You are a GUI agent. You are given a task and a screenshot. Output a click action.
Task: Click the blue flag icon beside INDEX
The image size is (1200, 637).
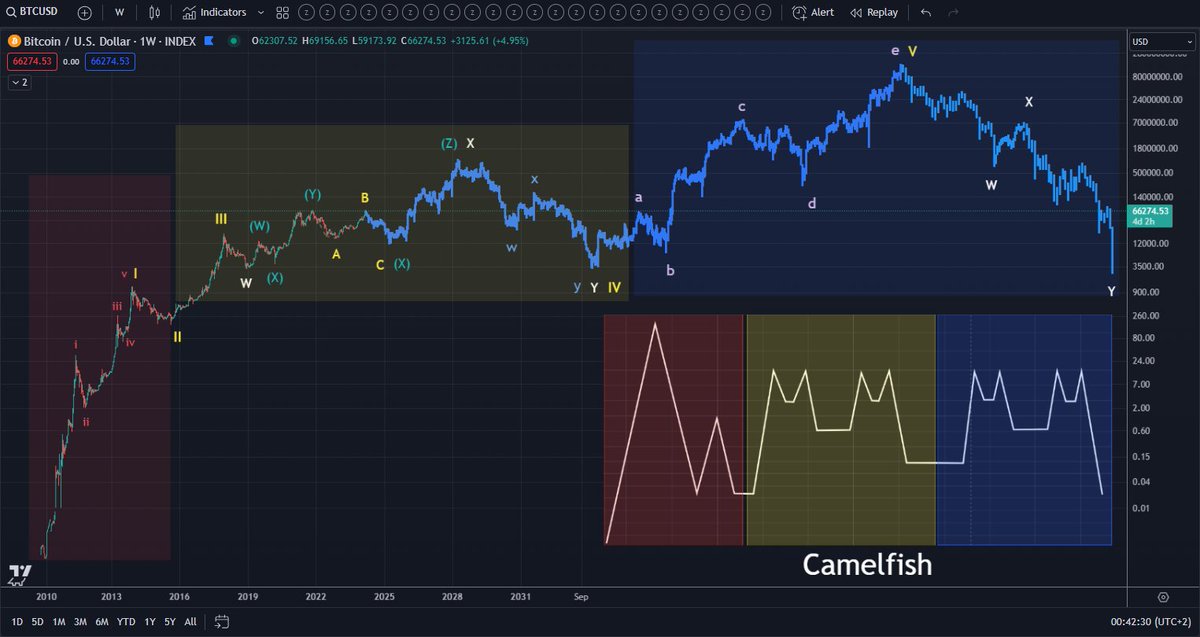[x=209, y=41]
